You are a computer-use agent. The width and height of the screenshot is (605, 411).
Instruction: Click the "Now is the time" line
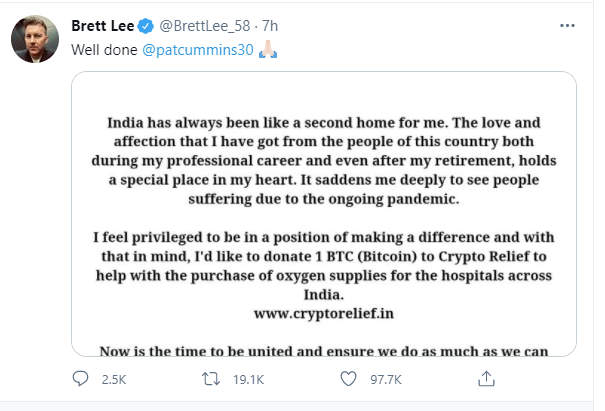pos(326,351)
